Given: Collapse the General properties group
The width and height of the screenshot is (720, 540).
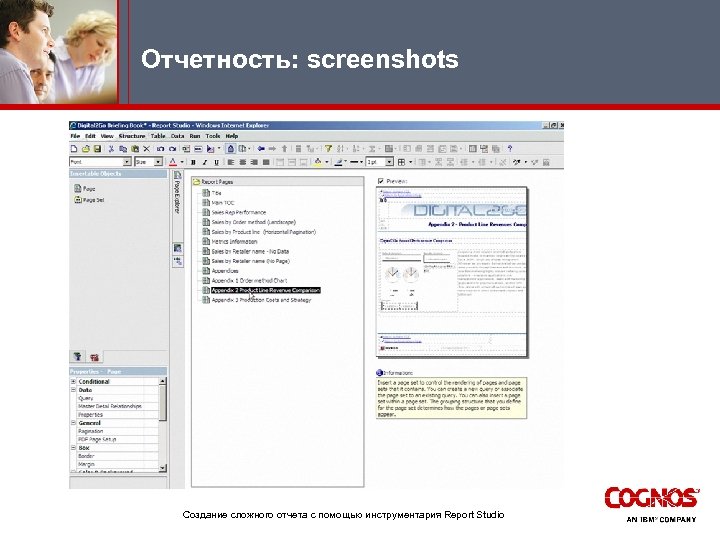Looking at the screenshot, I should pos(73,423).
